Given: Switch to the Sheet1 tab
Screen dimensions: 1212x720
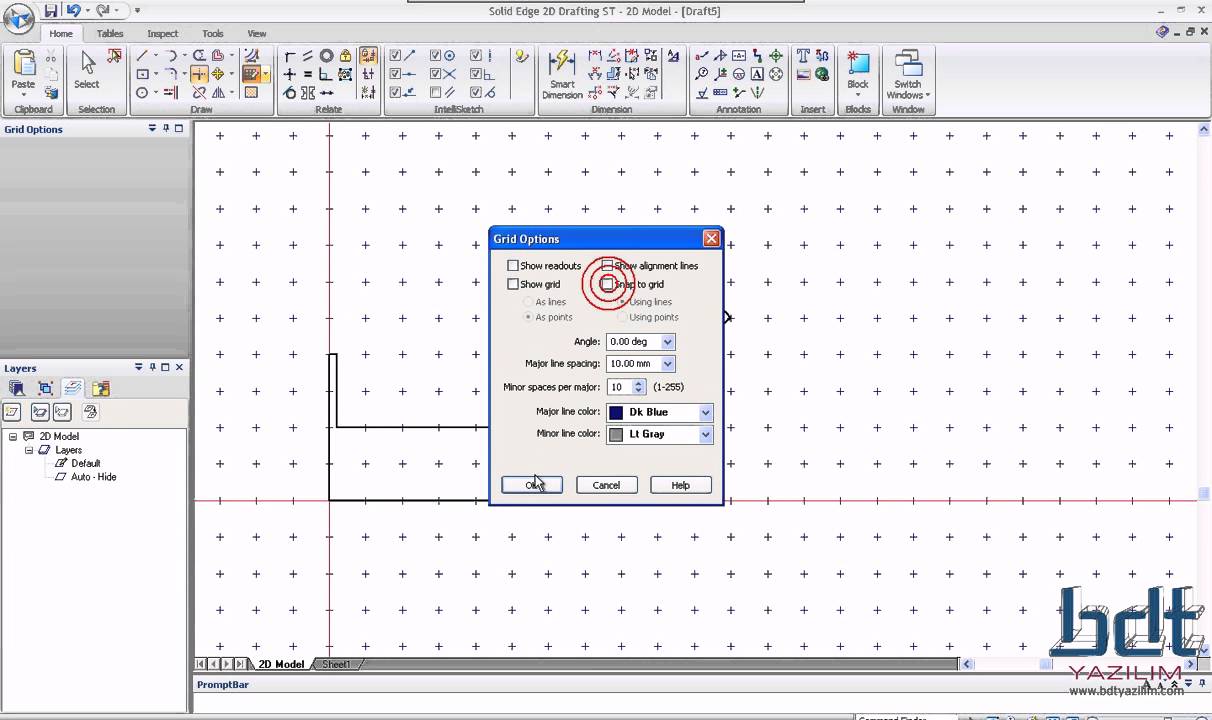Looking at the screenshot, I should tap(336, 664).
